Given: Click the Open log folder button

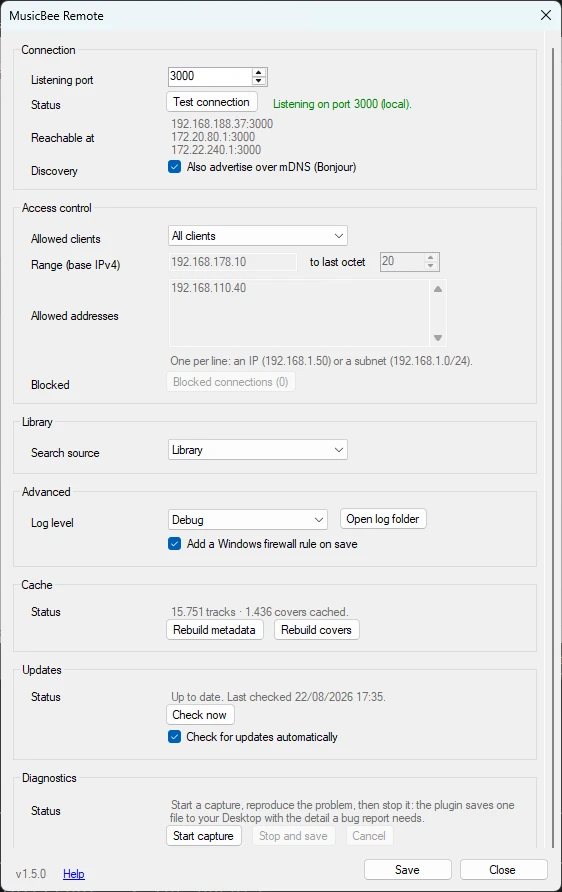Looking at the screenshot, I should 383,519.
